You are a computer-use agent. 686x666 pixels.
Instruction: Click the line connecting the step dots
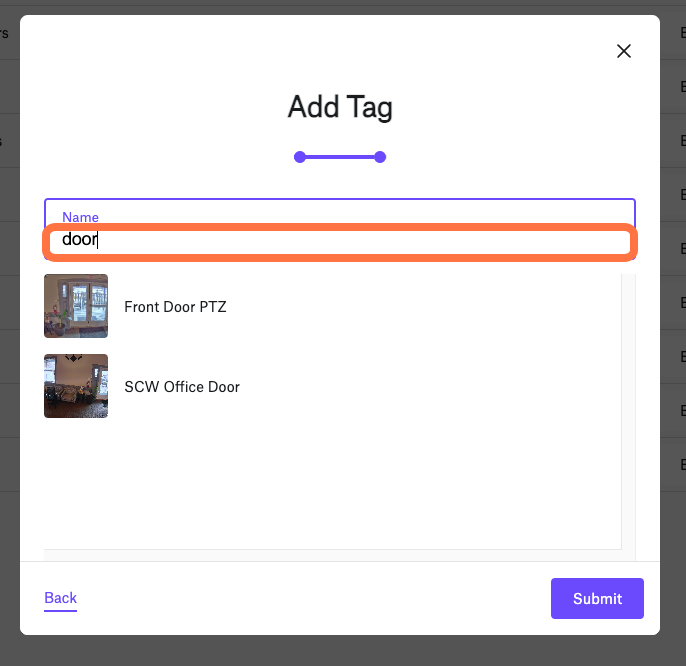tap(340, 157)
